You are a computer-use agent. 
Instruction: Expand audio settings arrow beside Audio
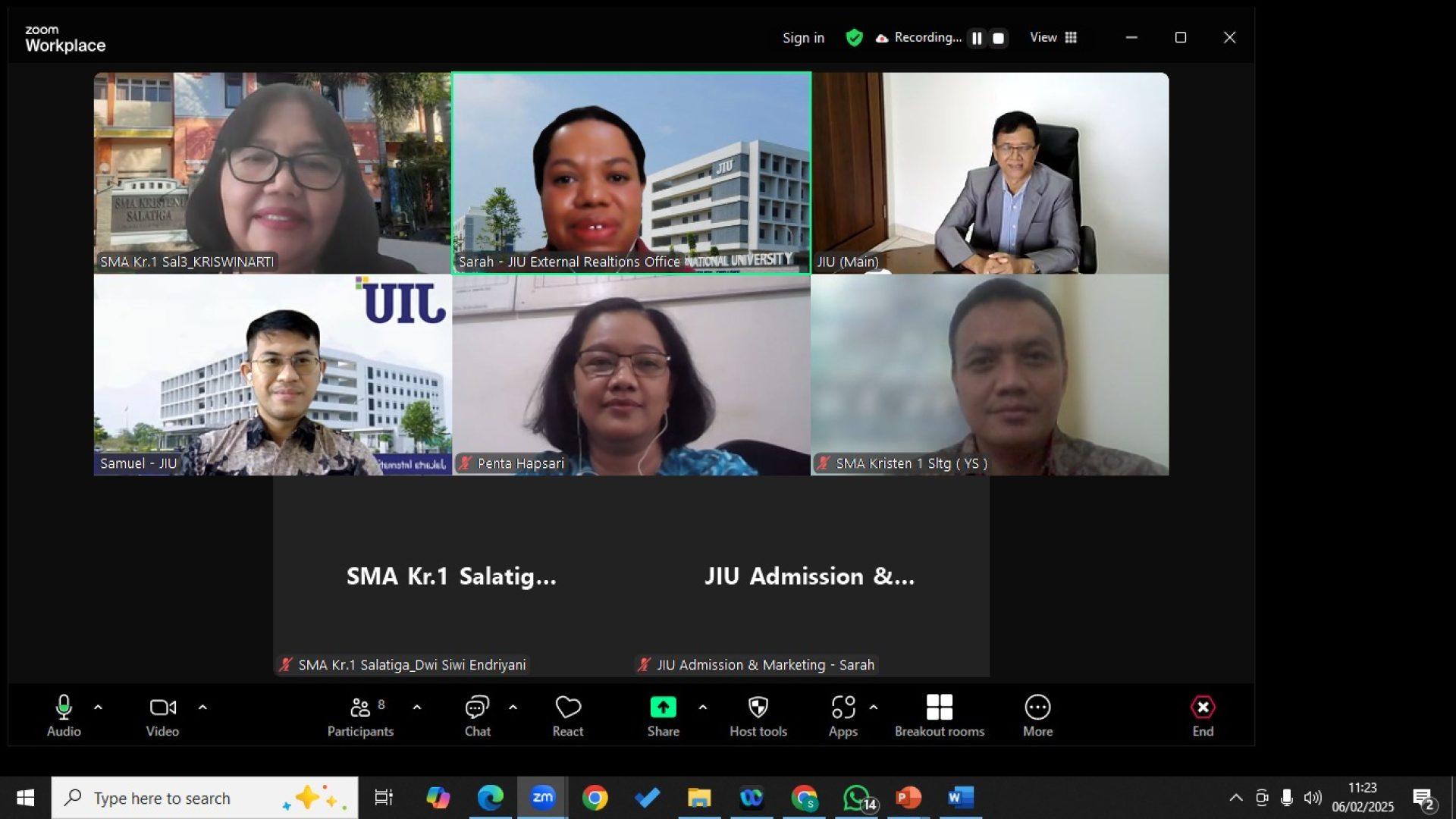point(98,707)
